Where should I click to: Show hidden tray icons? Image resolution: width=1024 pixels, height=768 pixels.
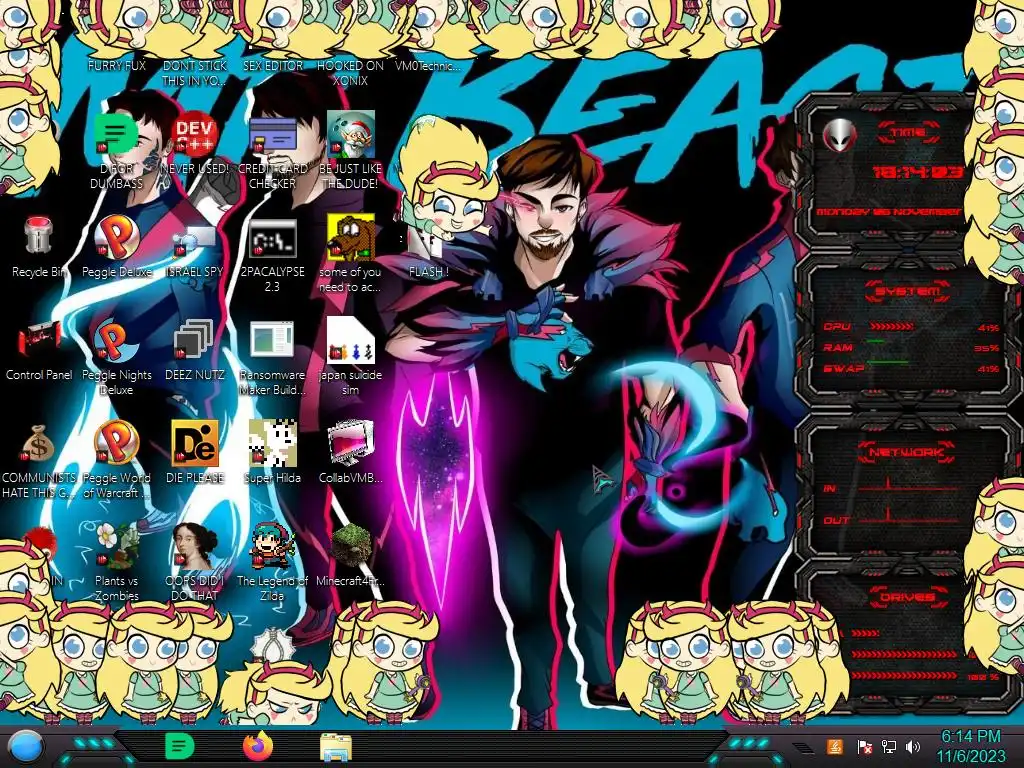click(x=805, y=748)
